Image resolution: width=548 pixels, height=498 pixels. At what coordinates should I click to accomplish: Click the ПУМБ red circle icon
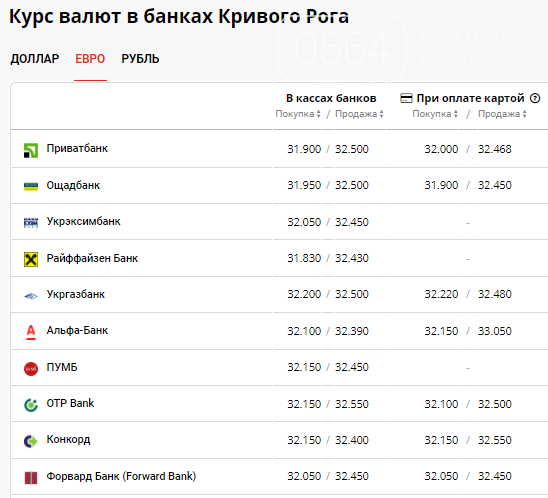(31, 369)
